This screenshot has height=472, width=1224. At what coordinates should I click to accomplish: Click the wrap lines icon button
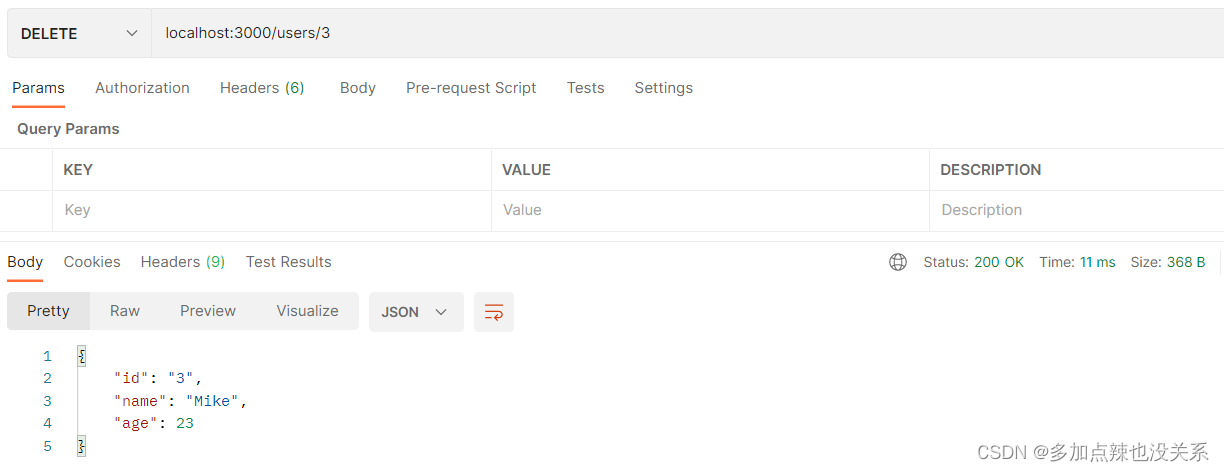(x=494, y=312)
